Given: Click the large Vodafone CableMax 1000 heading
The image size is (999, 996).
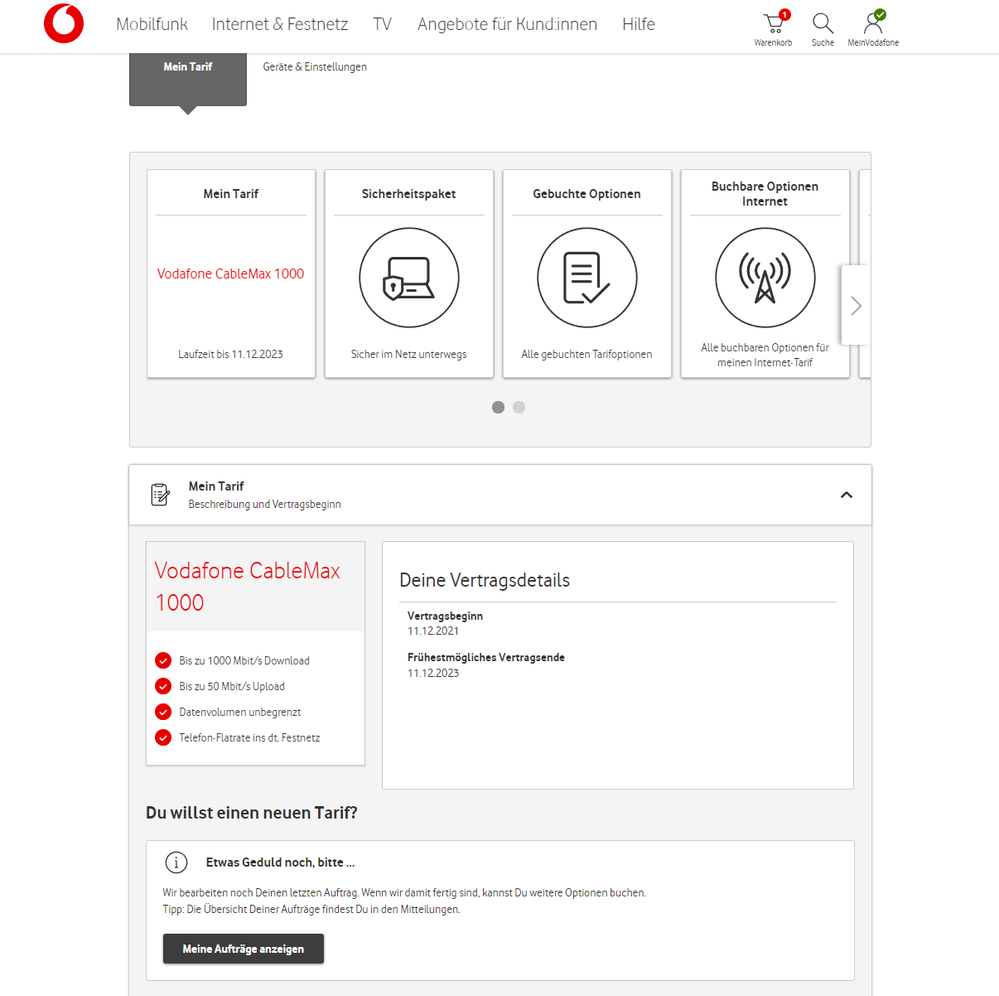Looking at the screenshot, I should point(247,586).
